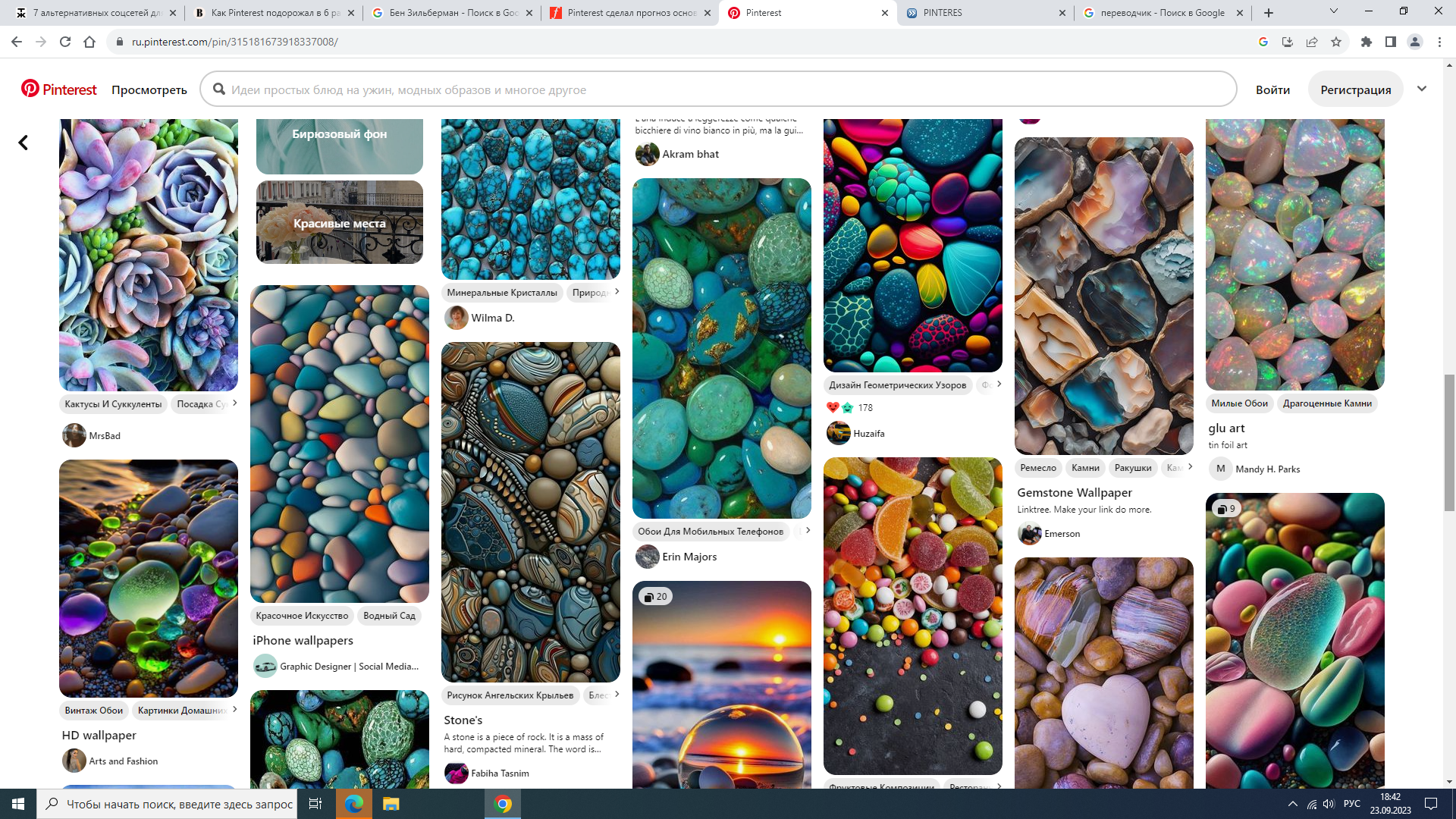Open Wilma D. profile avatar

[457, 318]
